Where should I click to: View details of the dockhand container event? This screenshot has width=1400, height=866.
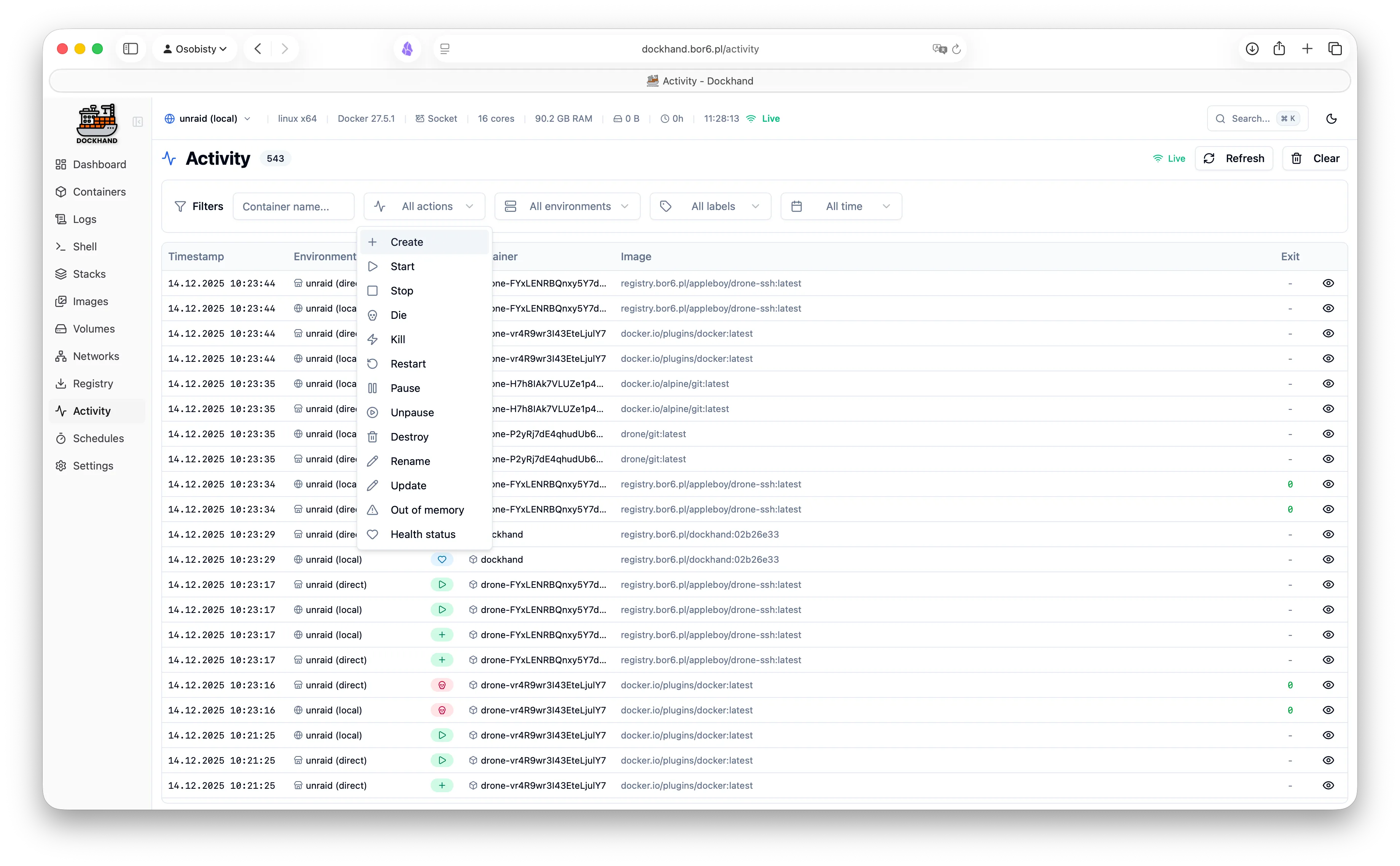1329,559
